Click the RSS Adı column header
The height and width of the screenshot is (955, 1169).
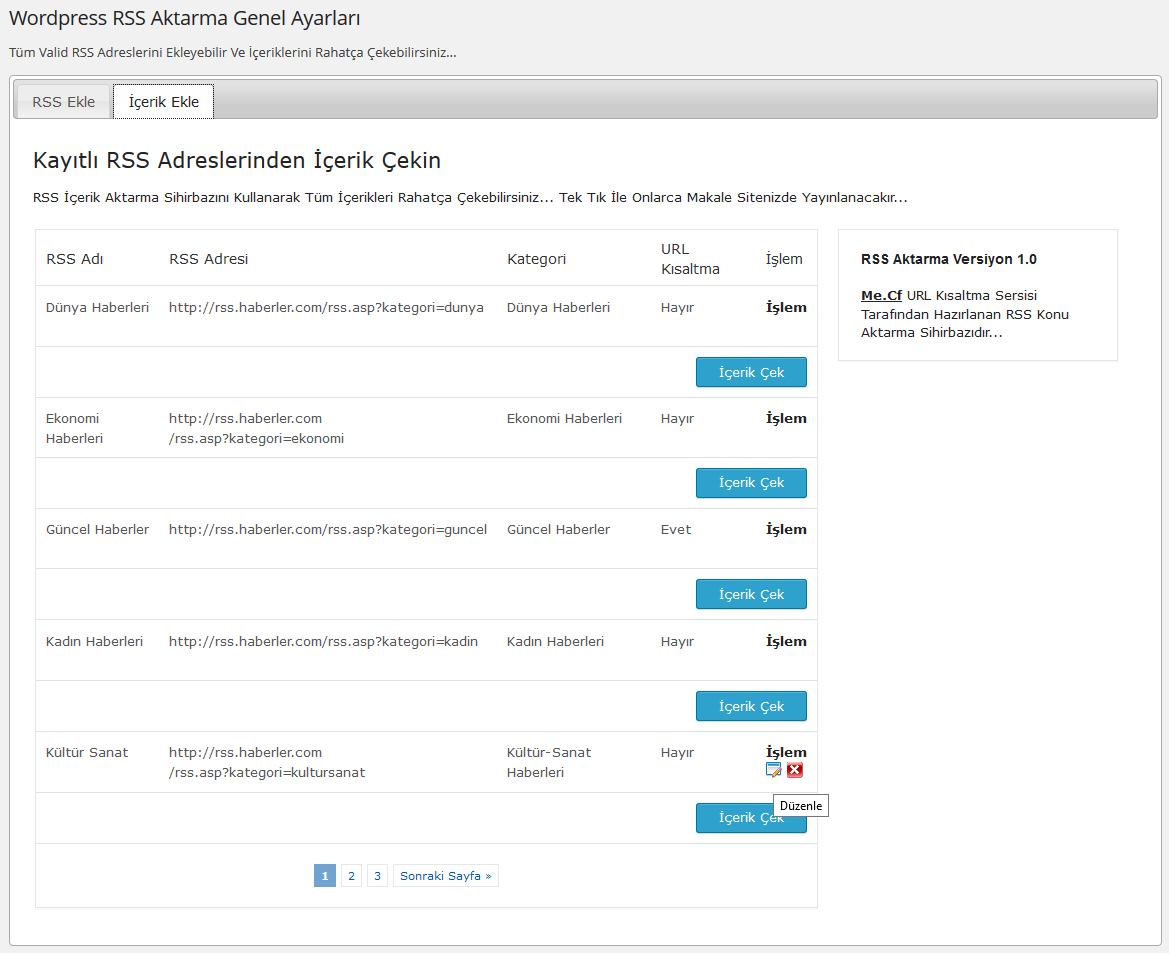[x=74, y=258]
